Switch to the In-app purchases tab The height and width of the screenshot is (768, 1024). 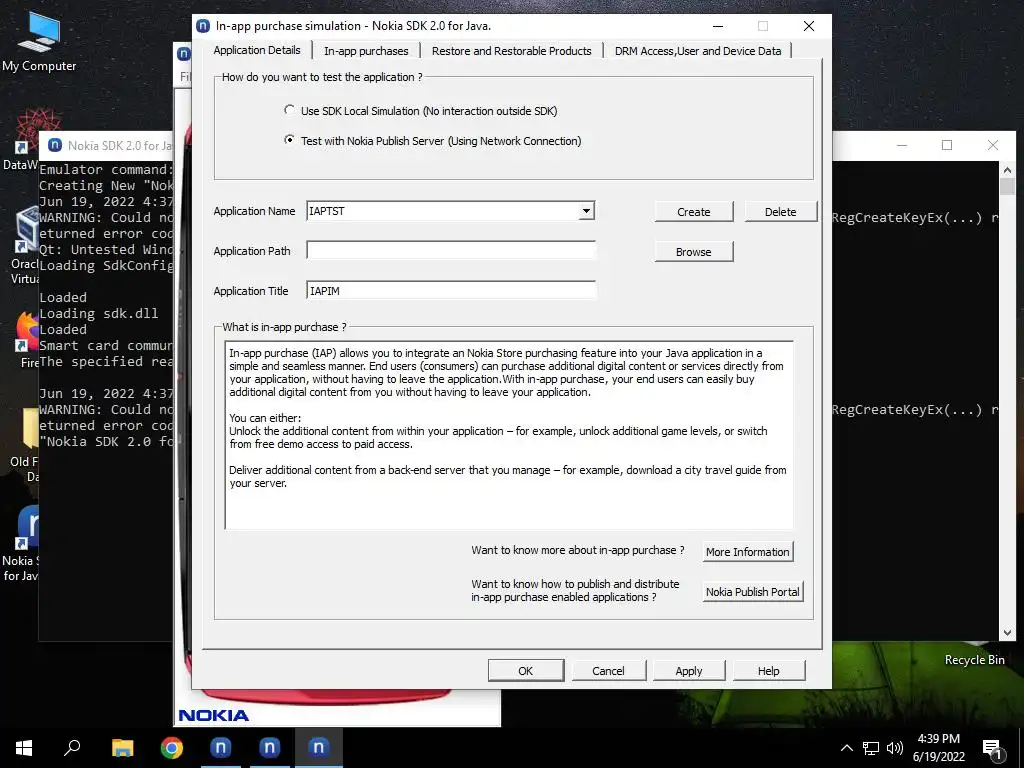pos(366,51)
